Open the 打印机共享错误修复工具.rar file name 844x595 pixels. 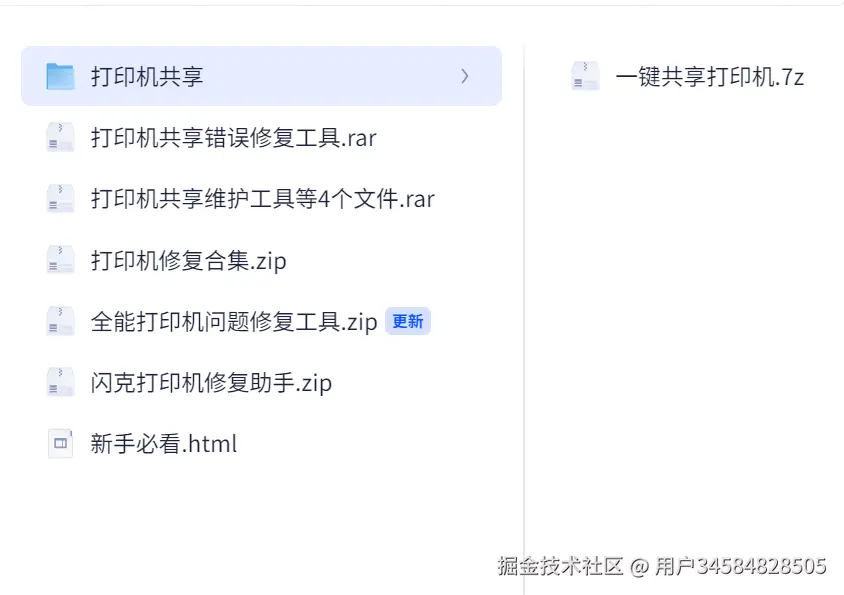click(233, 137)
